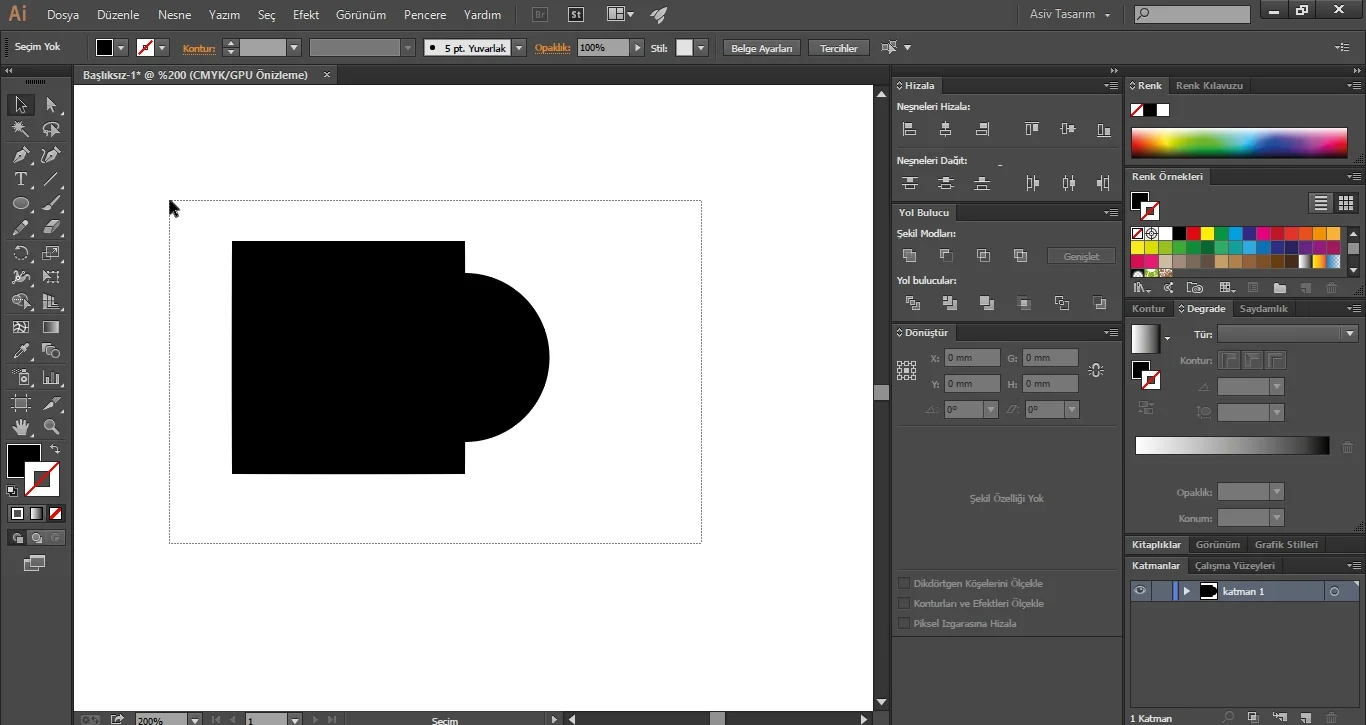Viewport: 1366px width, 725px height.
Task: Open Asiv Tasarım workspace switcher
Action: pyautogui.click(x=1070, y=15)
